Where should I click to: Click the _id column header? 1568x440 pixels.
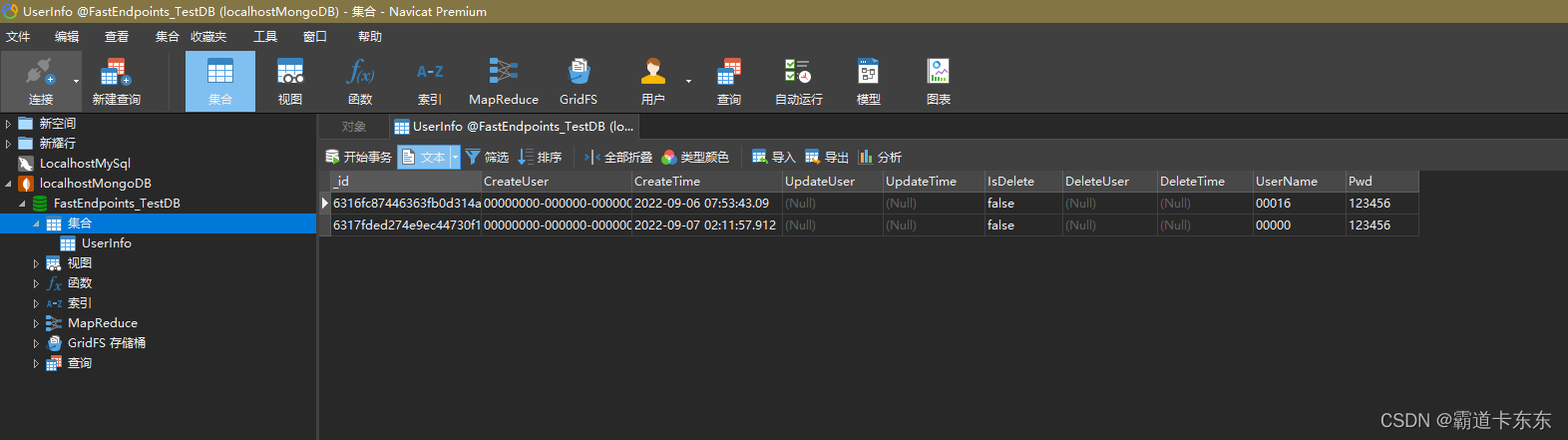pyautogui.click(x=406, y=182)
